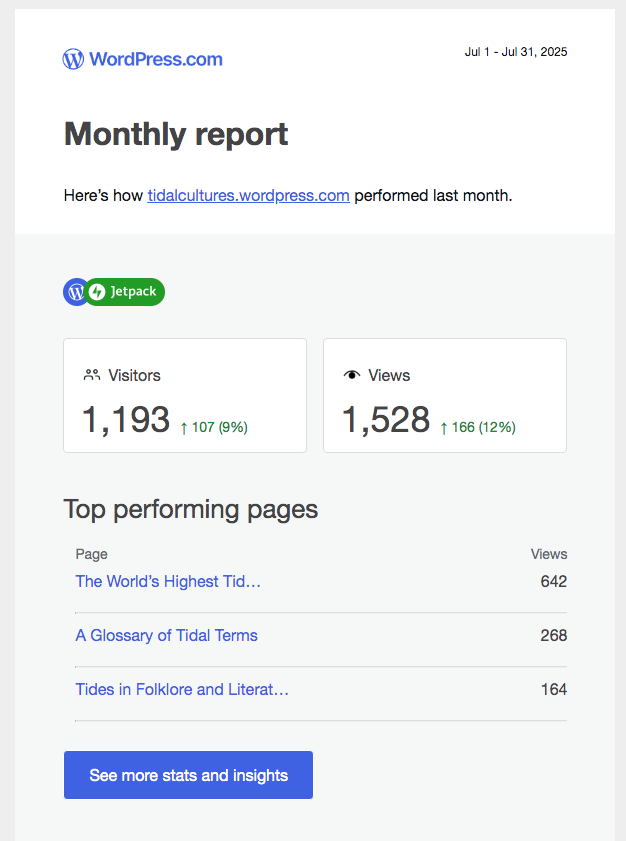Open "The World's Highest Tid…" page link
The height and width of the screenshot is (841, 626).
tap(168, 581)
